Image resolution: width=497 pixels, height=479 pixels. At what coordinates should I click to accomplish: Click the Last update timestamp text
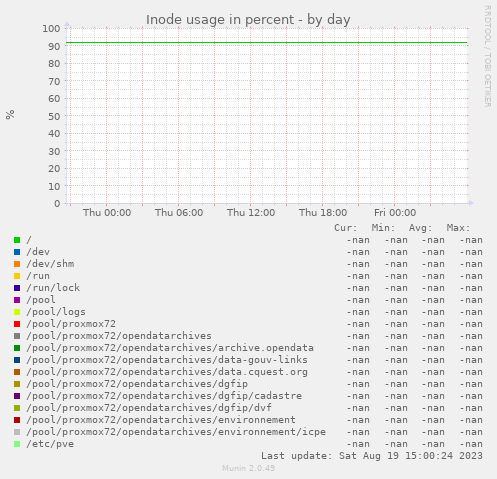372,456
